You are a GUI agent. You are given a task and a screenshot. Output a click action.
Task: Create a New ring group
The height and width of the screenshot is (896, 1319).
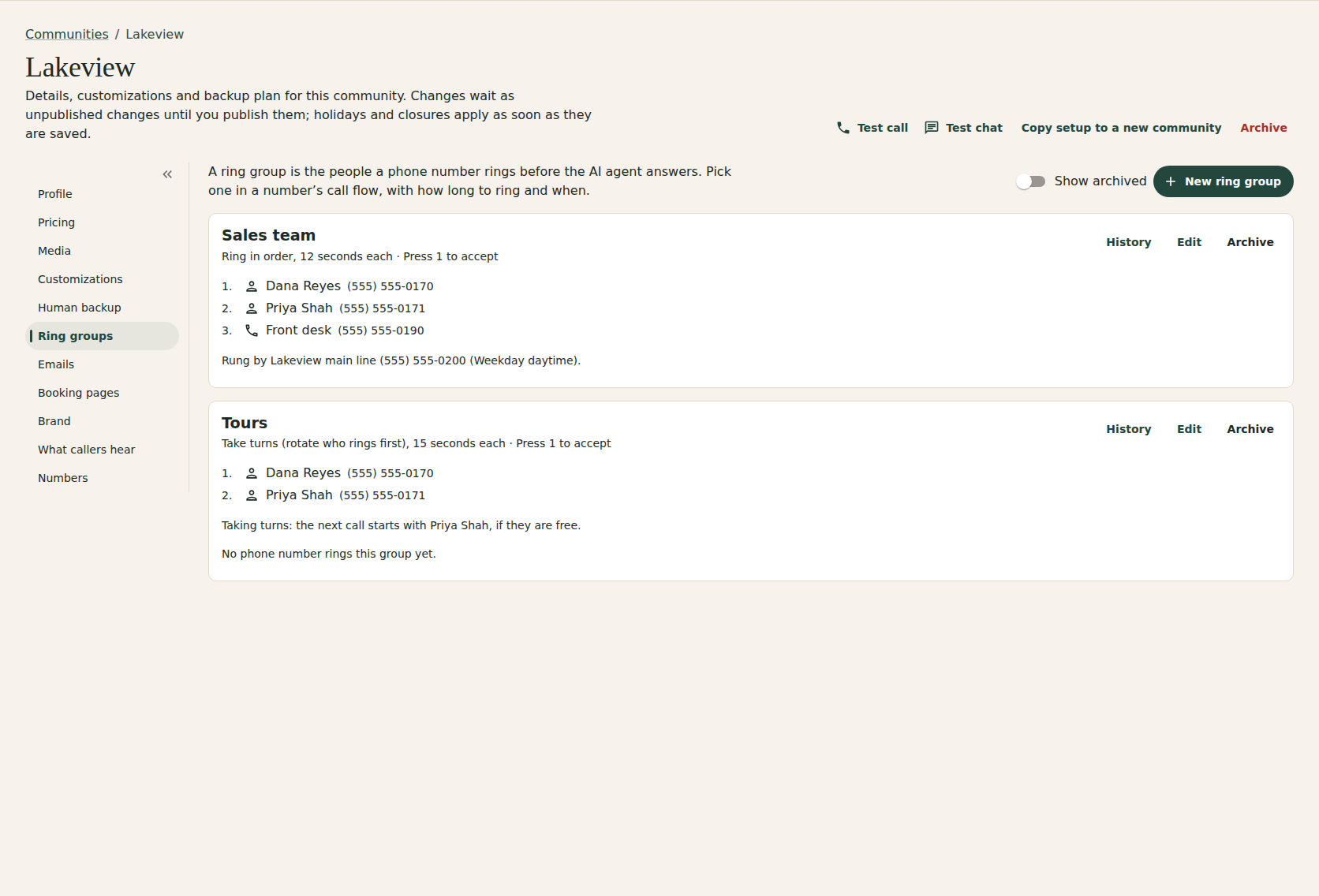pos(1223,181)
